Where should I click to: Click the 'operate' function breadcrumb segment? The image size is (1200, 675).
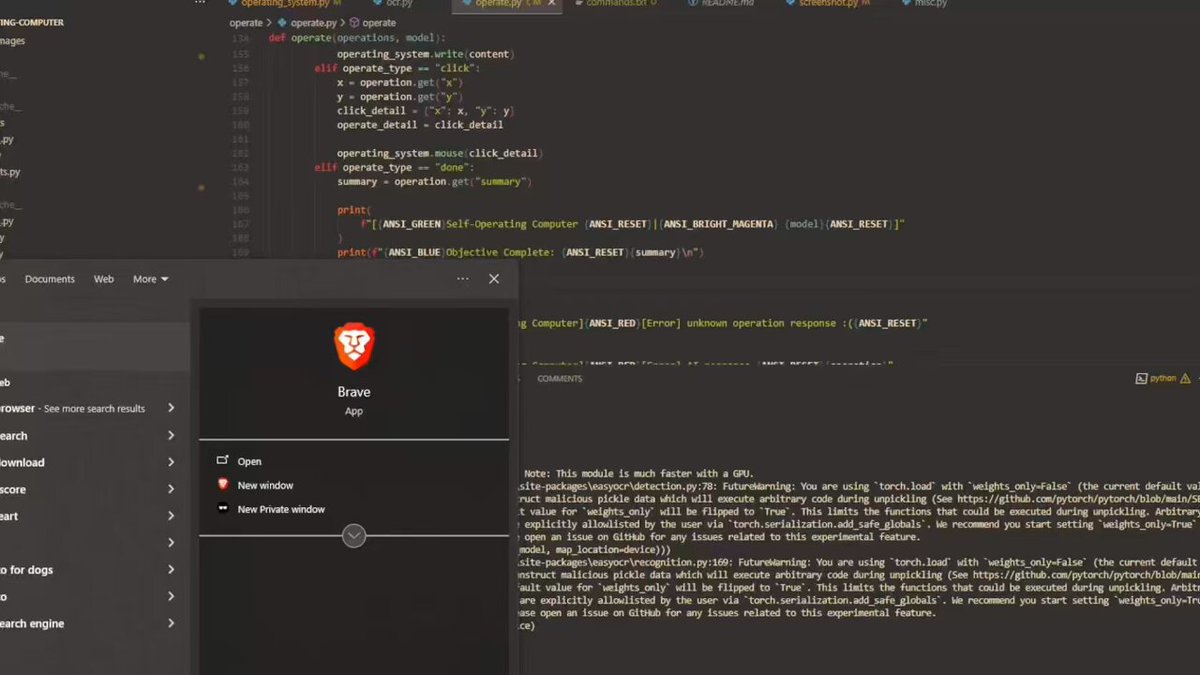tap(379, 22)
